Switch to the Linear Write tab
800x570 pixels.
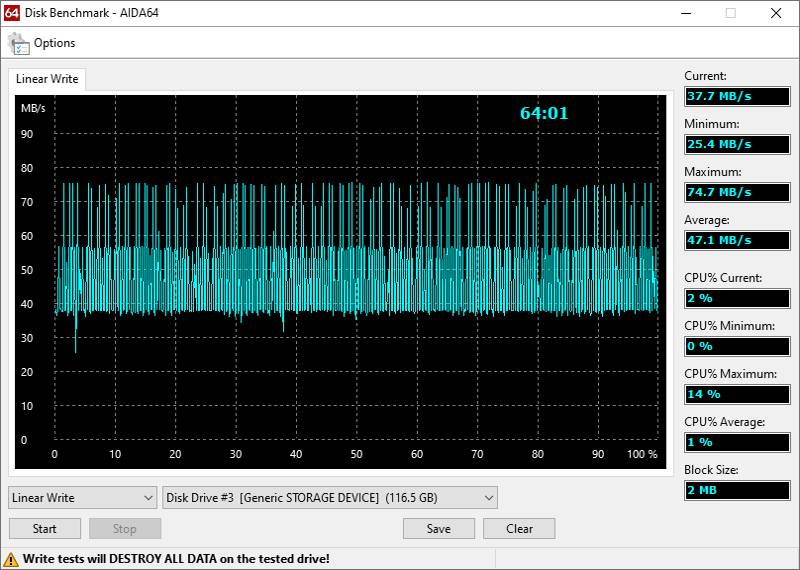click(x=47, y=79)
